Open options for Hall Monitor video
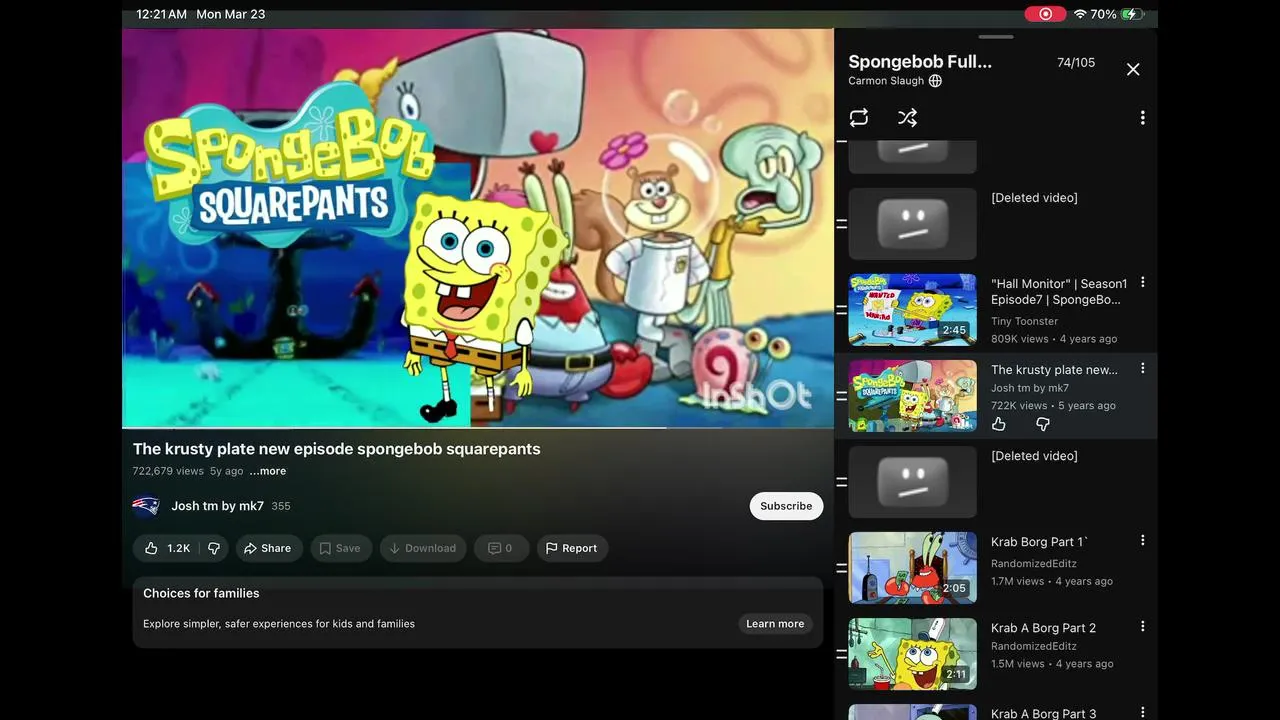This screenshot has height=720, width=1280. point(1142,283)
